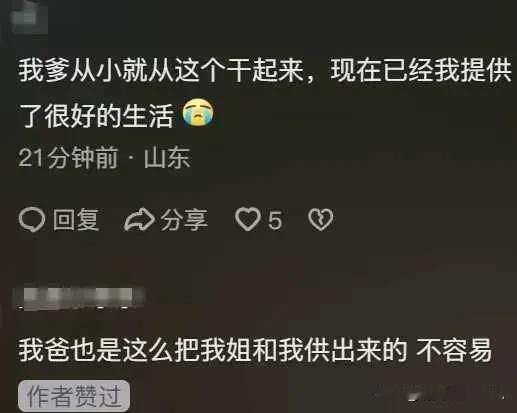Click the crying face emoji
Viewport: 517px width, 413px height.
tap(198, 113)
